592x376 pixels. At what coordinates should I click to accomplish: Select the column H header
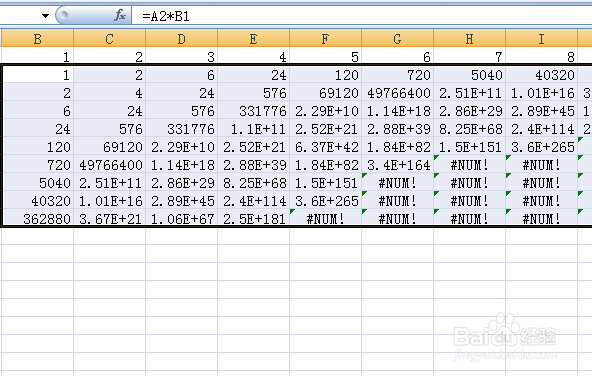pyautogui.click(x=469, y=39)
